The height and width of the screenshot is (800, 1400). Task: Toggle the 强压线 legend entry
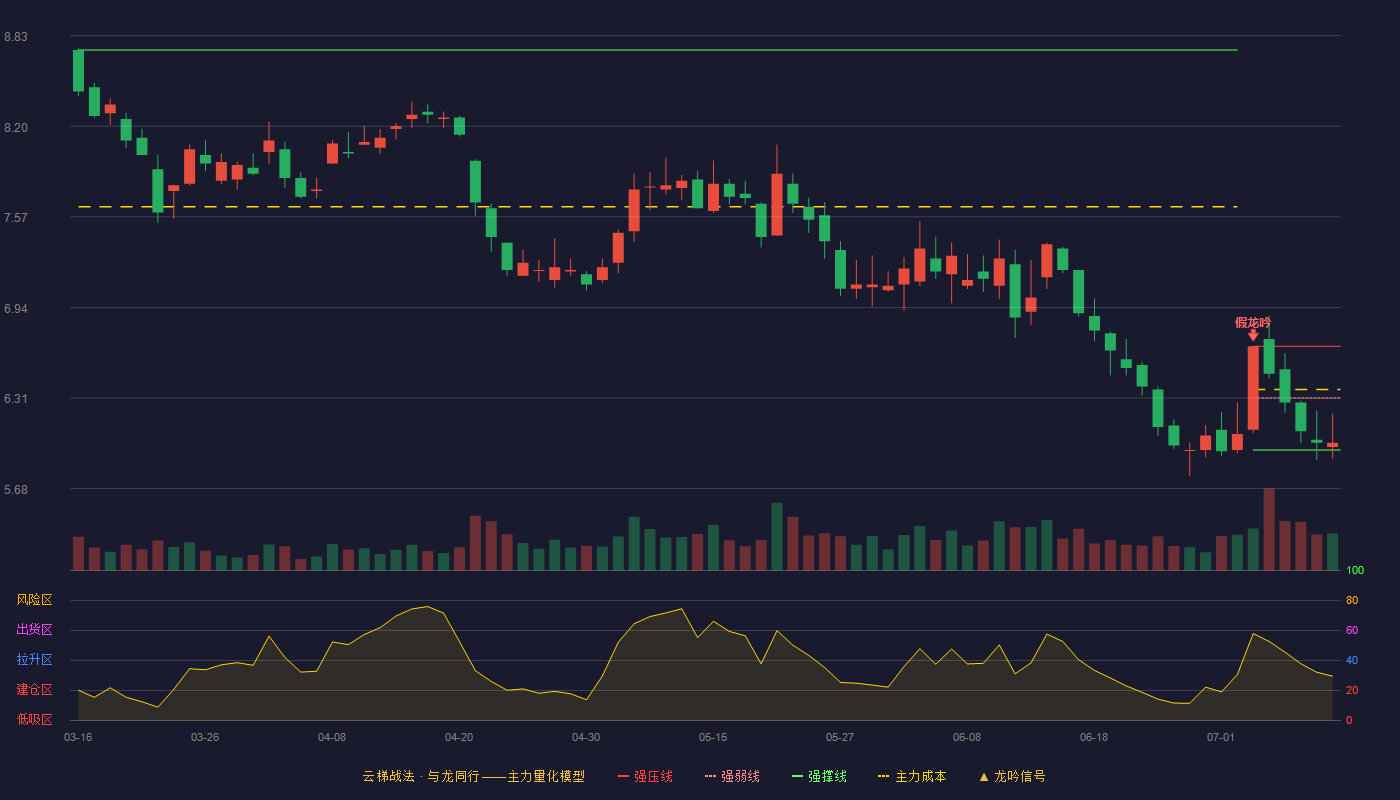[645, 776]
